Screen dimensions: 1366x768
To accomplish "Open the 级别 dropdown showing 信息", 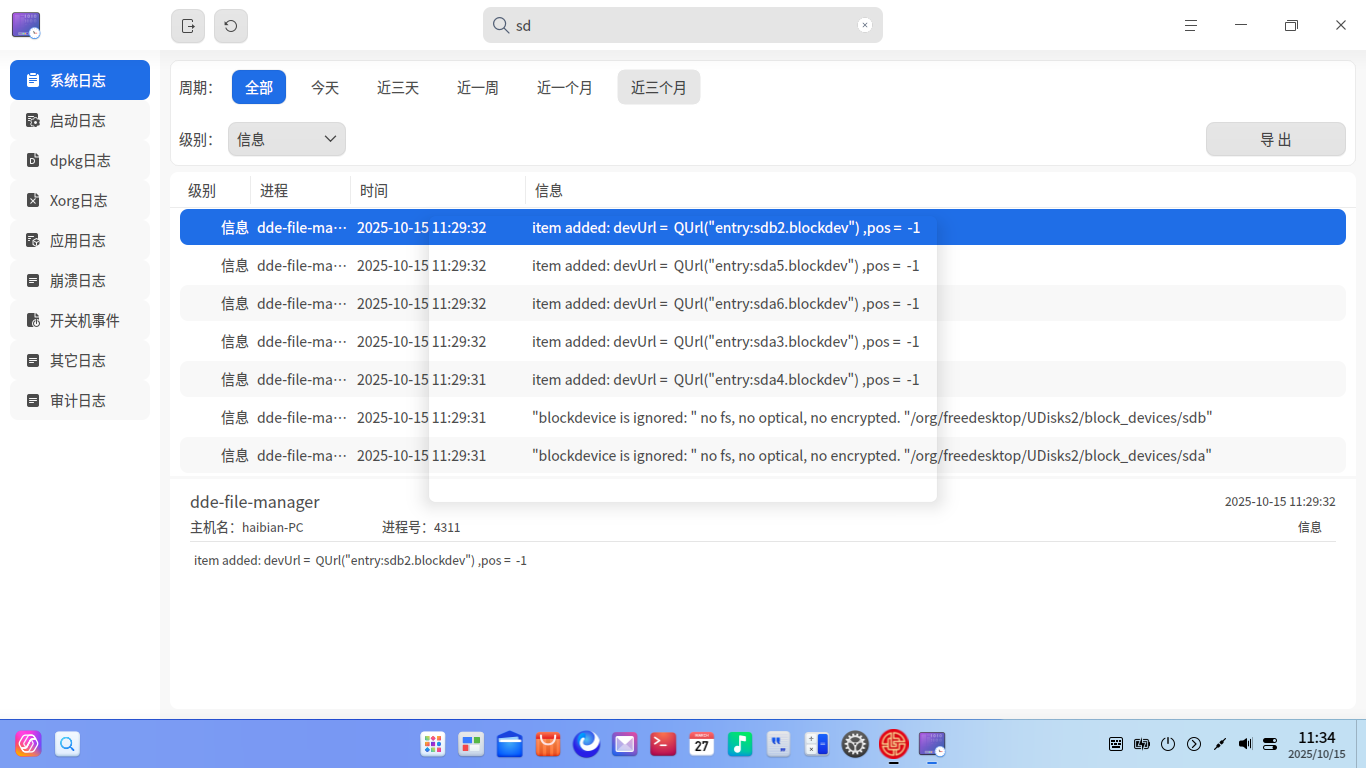I will pyautogui.click(x=287, y=139).
